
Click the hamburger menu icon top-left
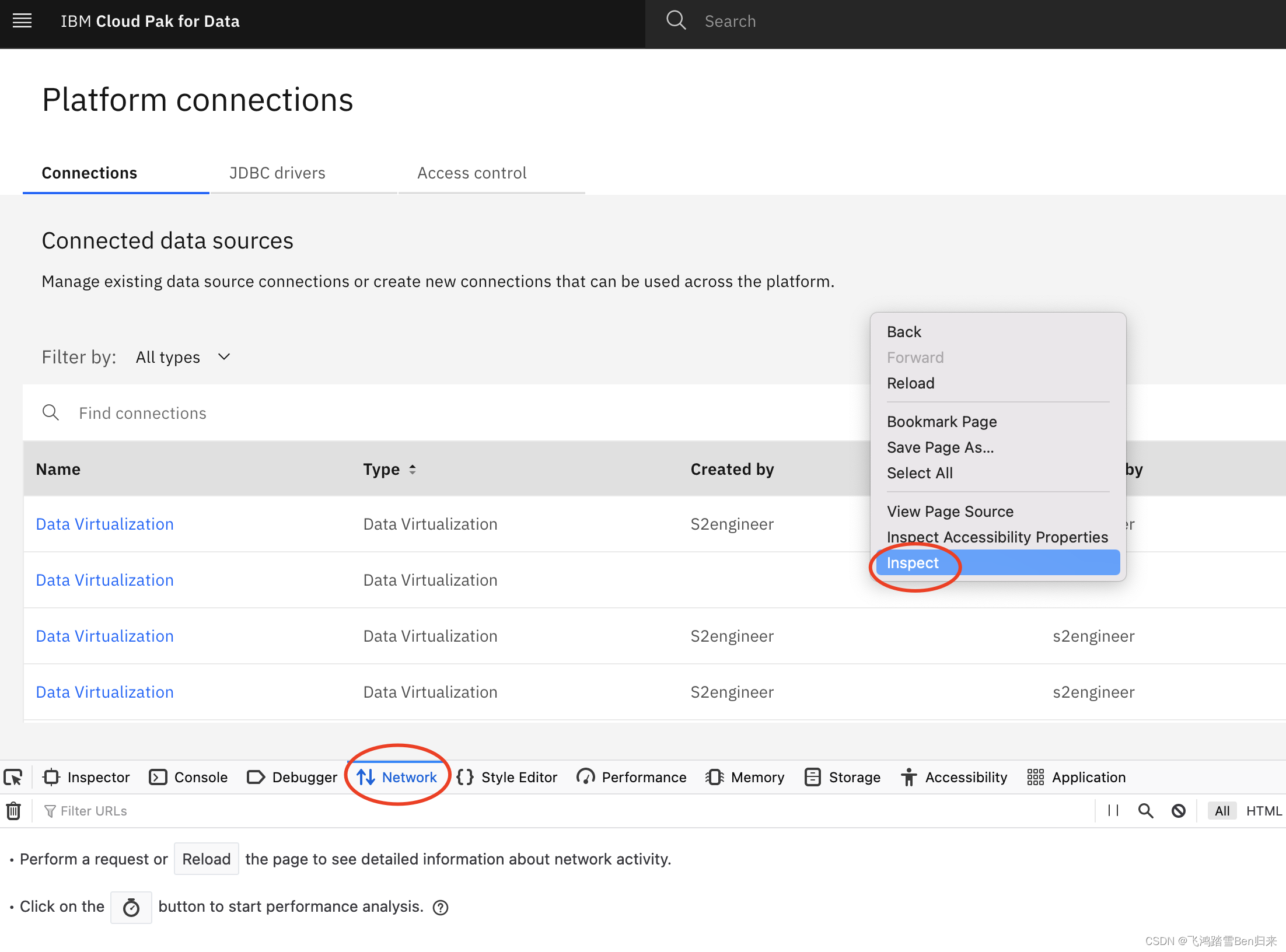(x=21, y=20)
